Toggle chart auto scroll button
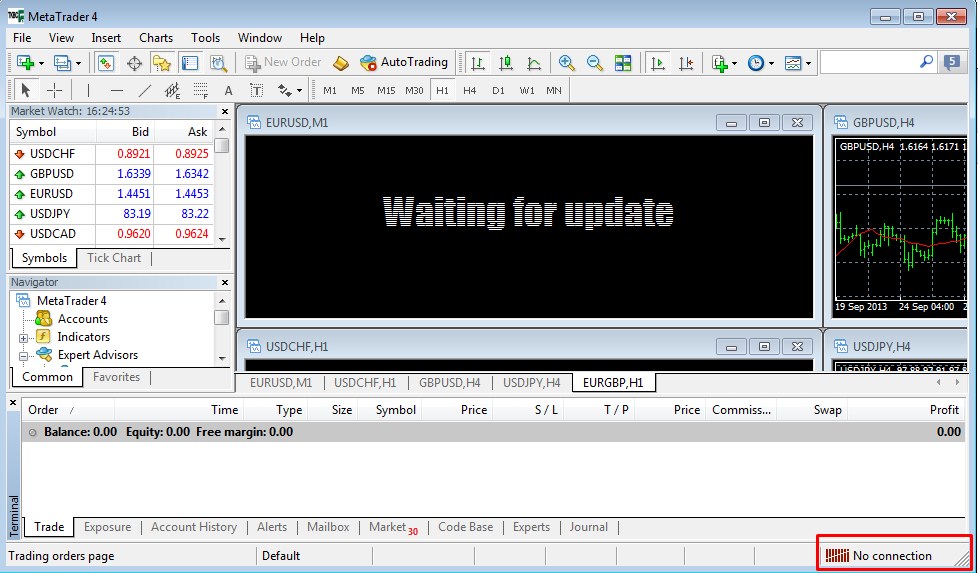This screenshot has width=978, height=573. point(657,62)
